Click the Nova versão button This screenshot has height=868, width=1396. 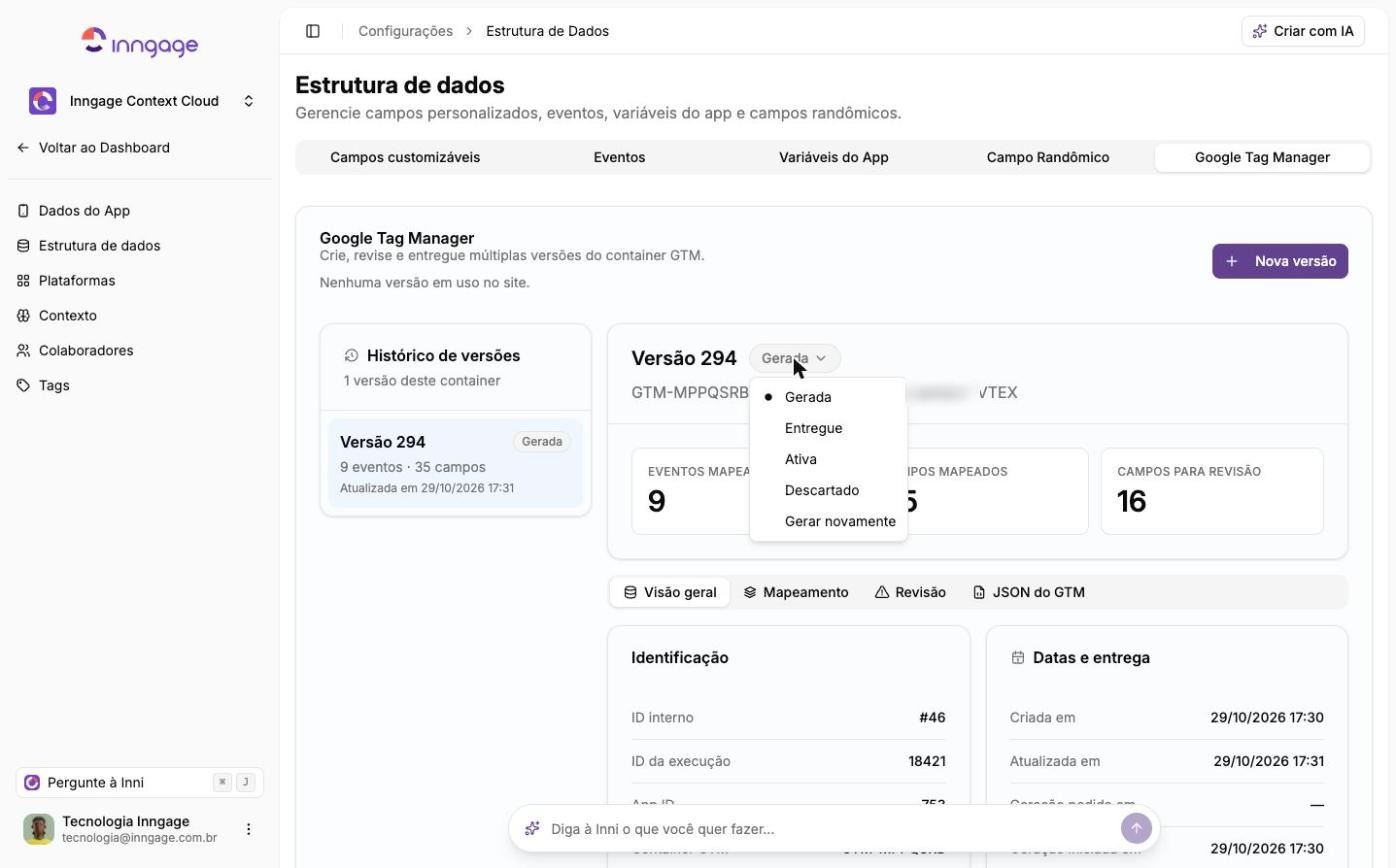click(x=1280, y=261)
